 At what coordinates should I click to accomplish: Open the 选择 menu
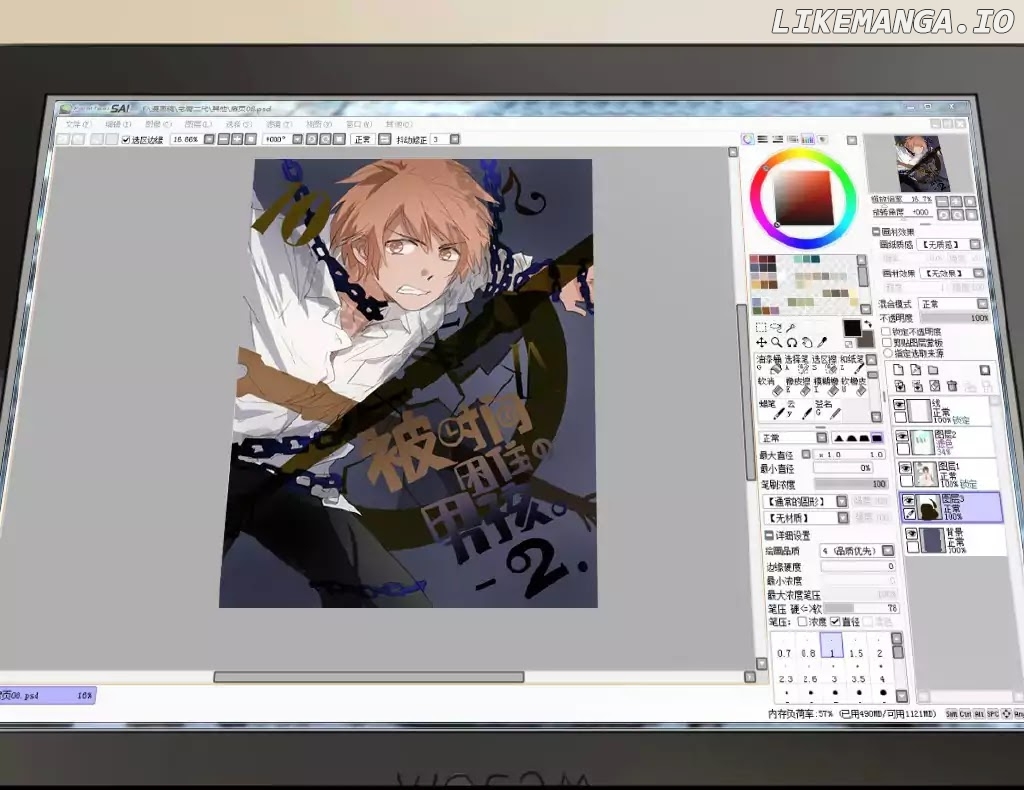click(x=238, y=123)
